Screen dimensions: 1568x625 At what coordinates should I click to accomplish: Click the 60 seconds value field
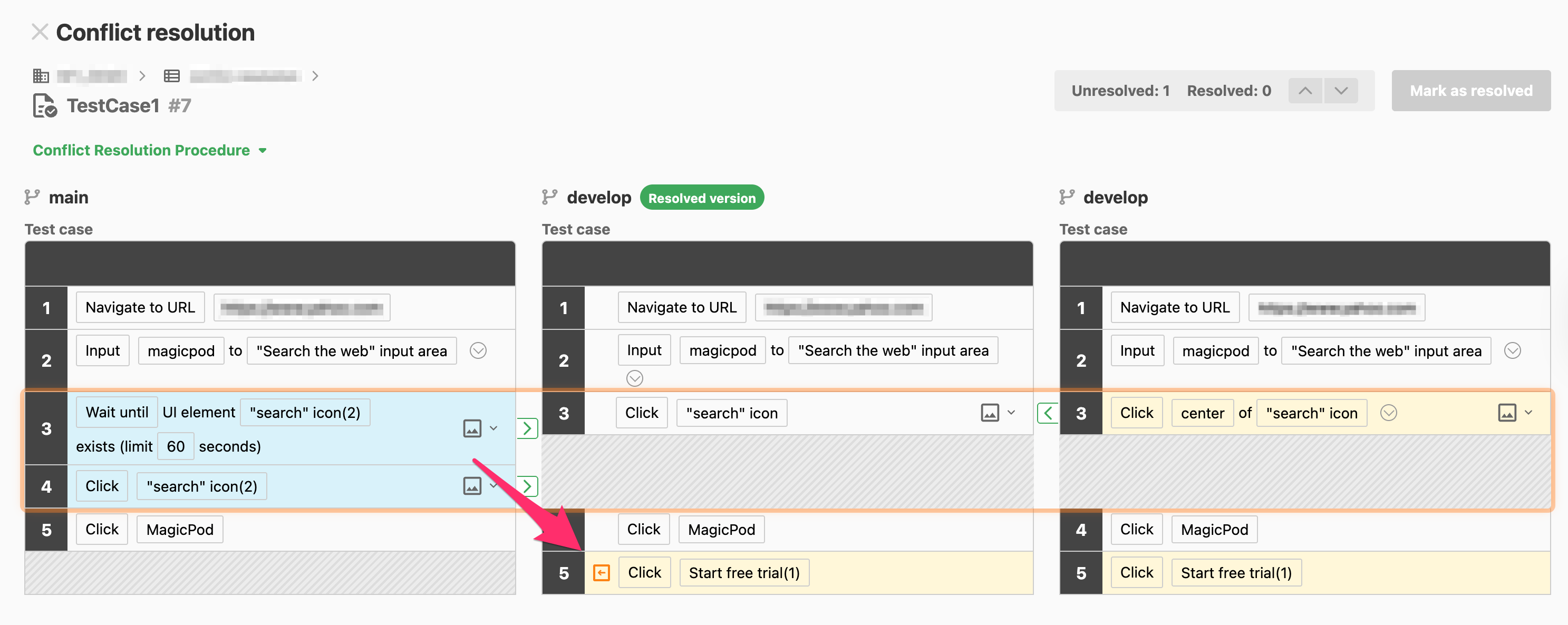pyautogui.click(x=175, y=446)
